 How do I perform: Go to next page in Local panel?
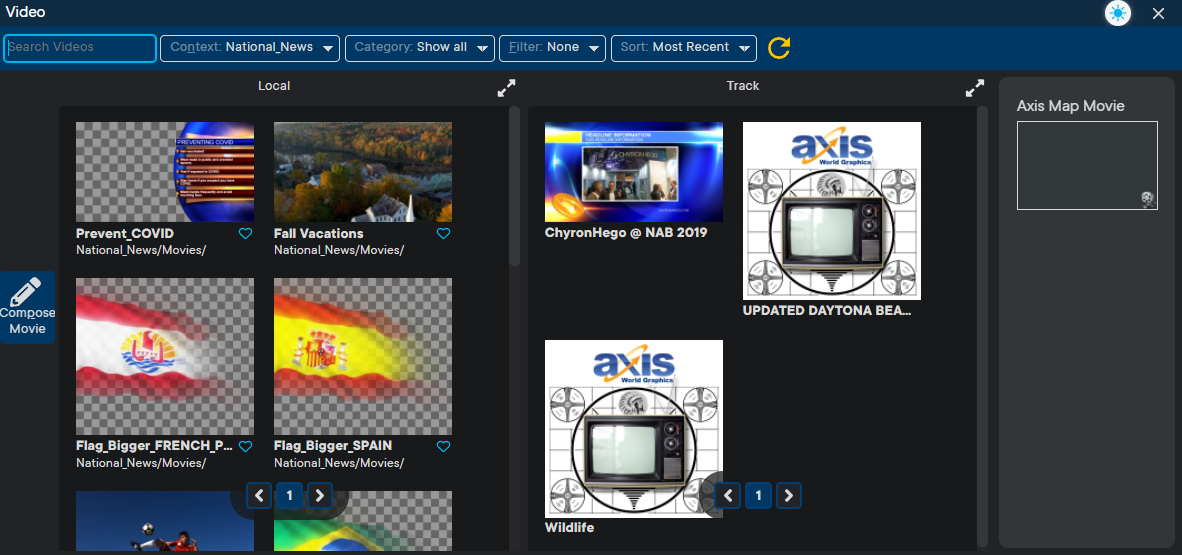coord(319,495)
